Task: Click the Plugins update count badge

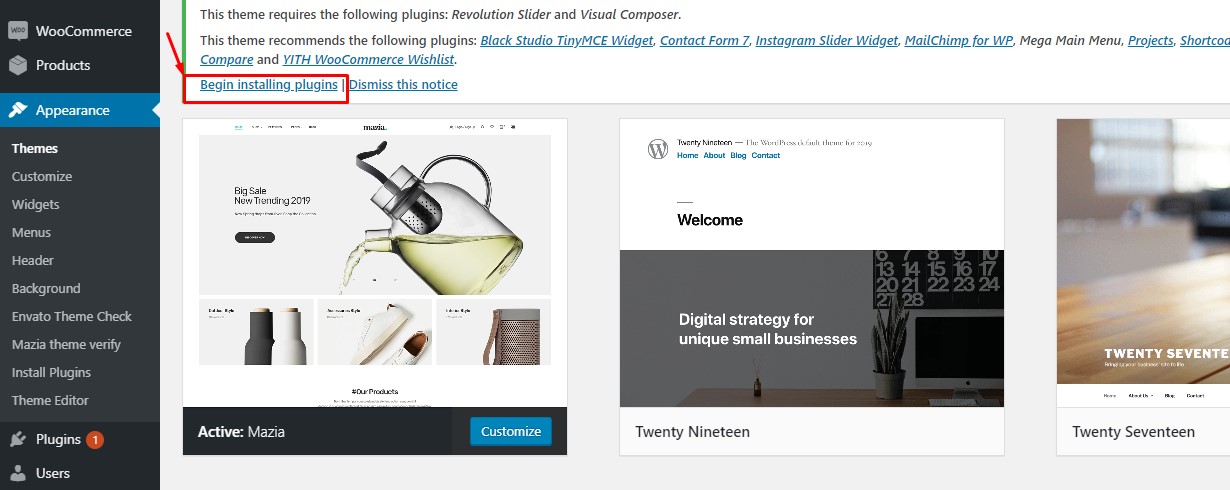Action: pos(94,439)
